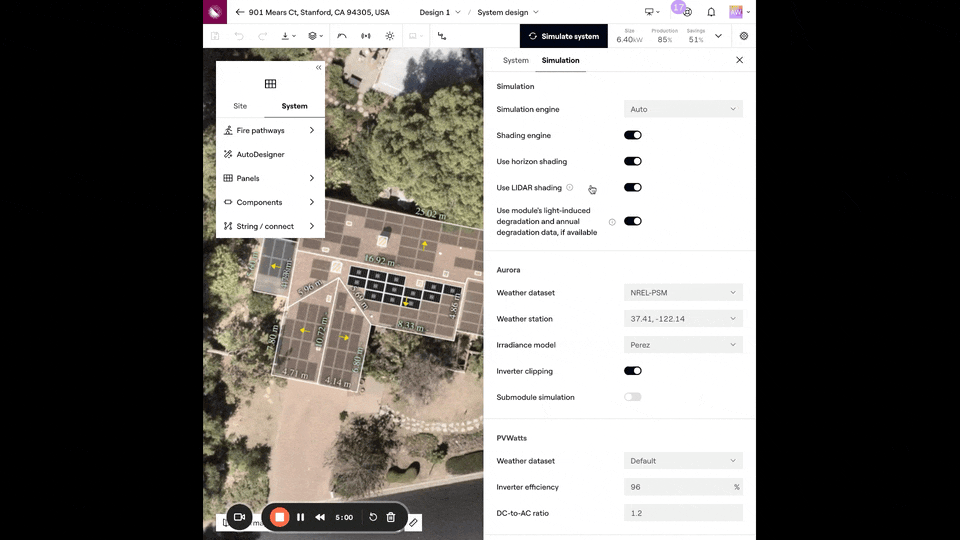Undo the last design action
The image size is (960, 540).
click(239, 36)
